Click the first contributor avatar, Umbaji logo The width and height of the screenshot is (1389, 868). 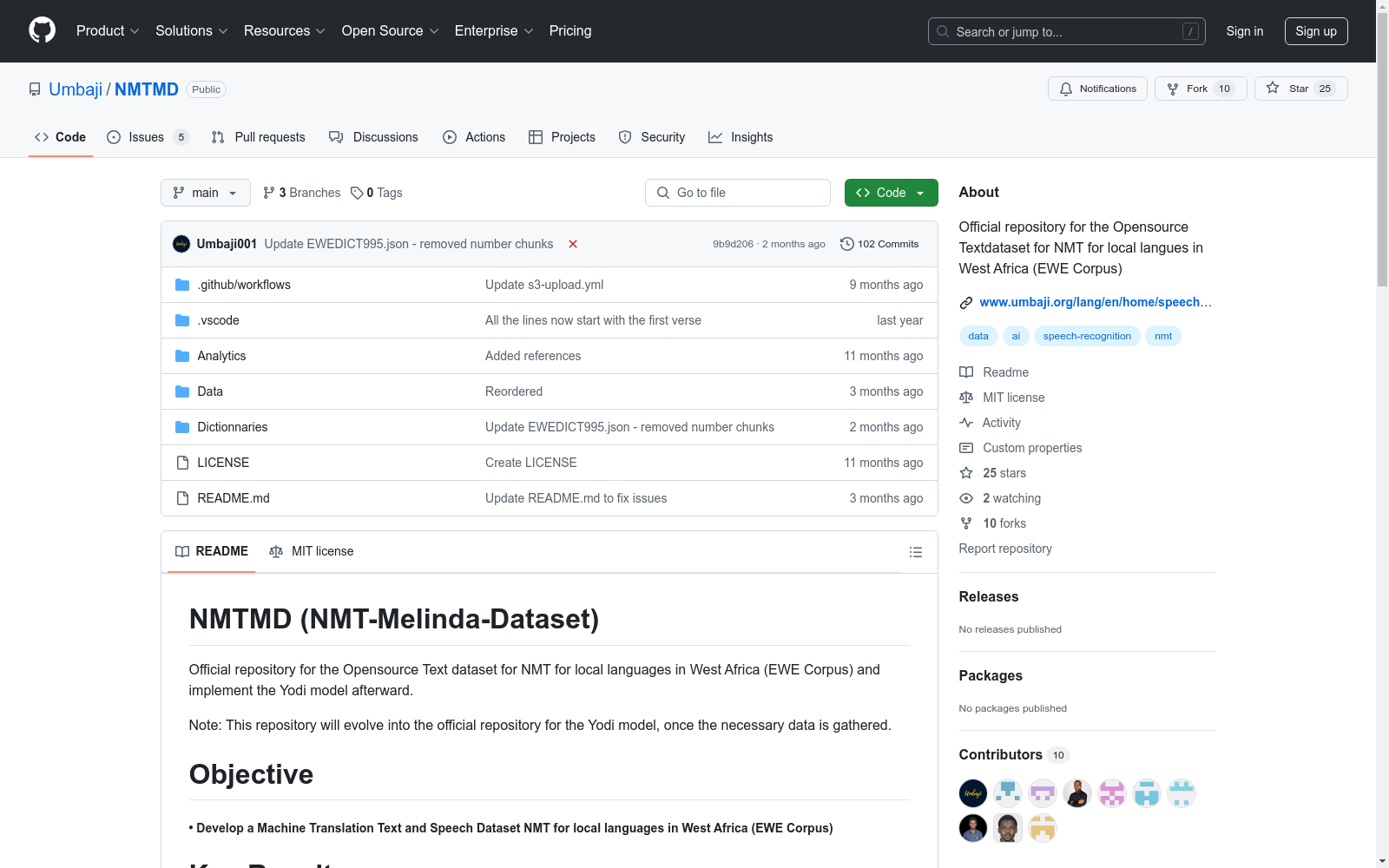point(973,793)
